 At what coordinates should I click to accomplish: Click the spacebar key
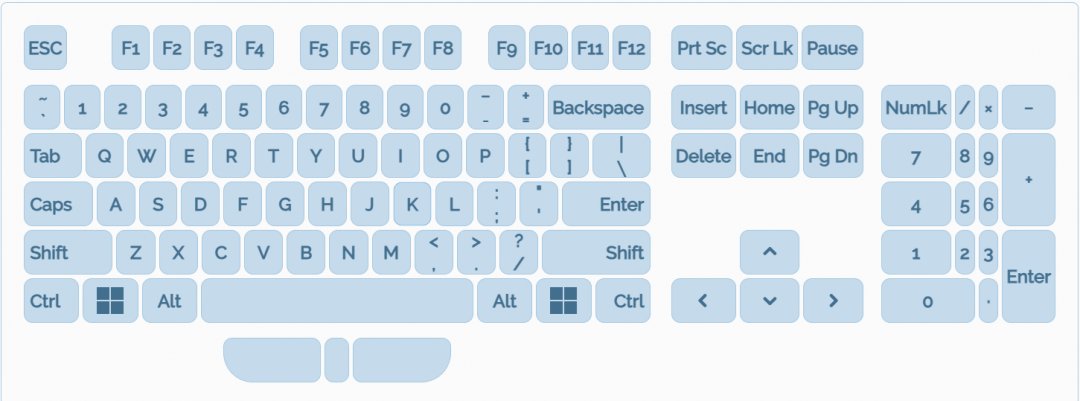coord(336,301)
